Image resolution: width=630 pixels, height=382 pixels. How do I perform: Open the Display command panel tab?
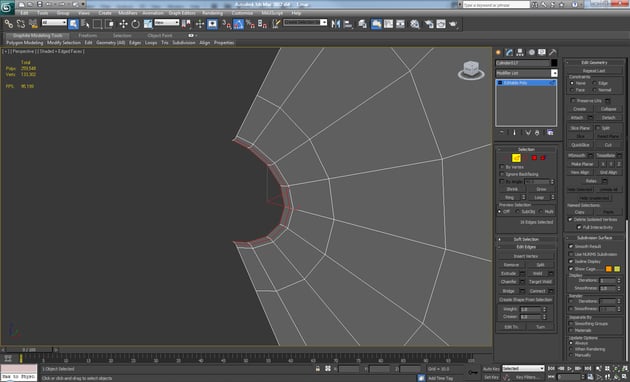coord(542,52)
